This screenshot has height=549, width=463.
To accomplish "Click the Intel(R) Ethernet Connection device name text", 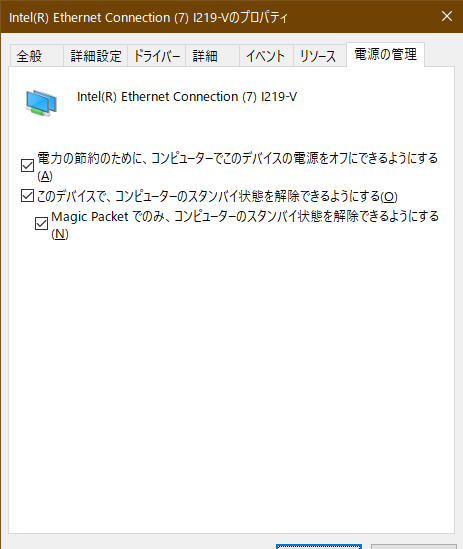I will coord(187,97).
